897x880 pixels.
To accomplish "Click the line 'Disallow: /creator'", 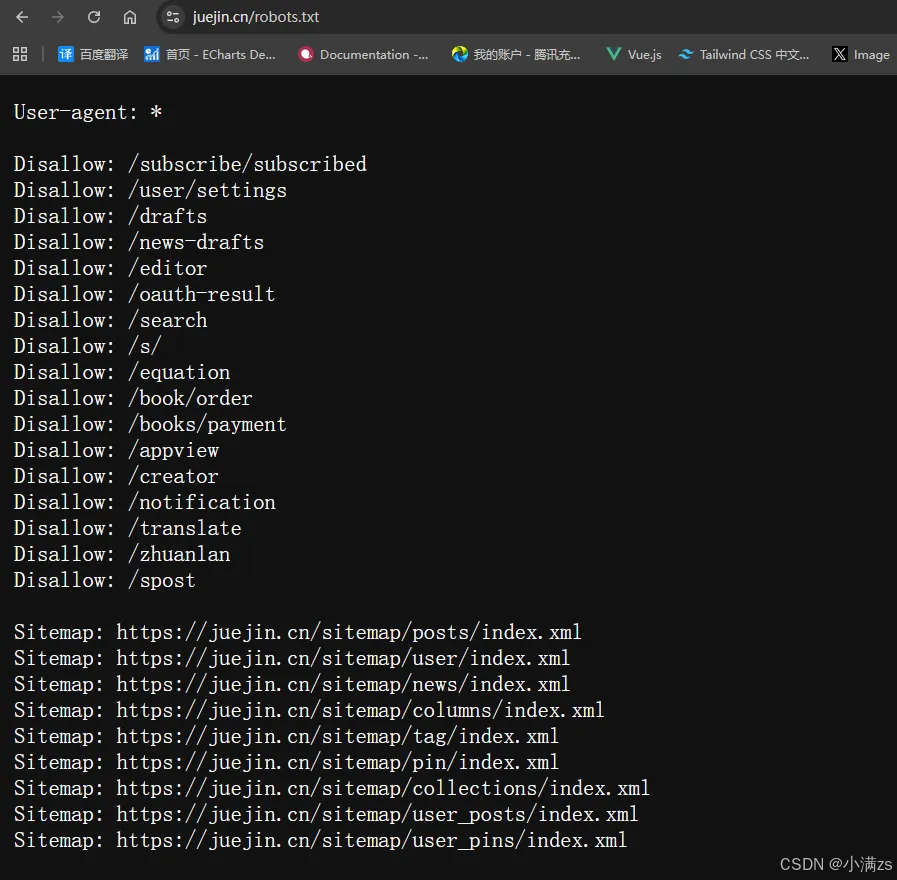I will [x=116, y=477].
